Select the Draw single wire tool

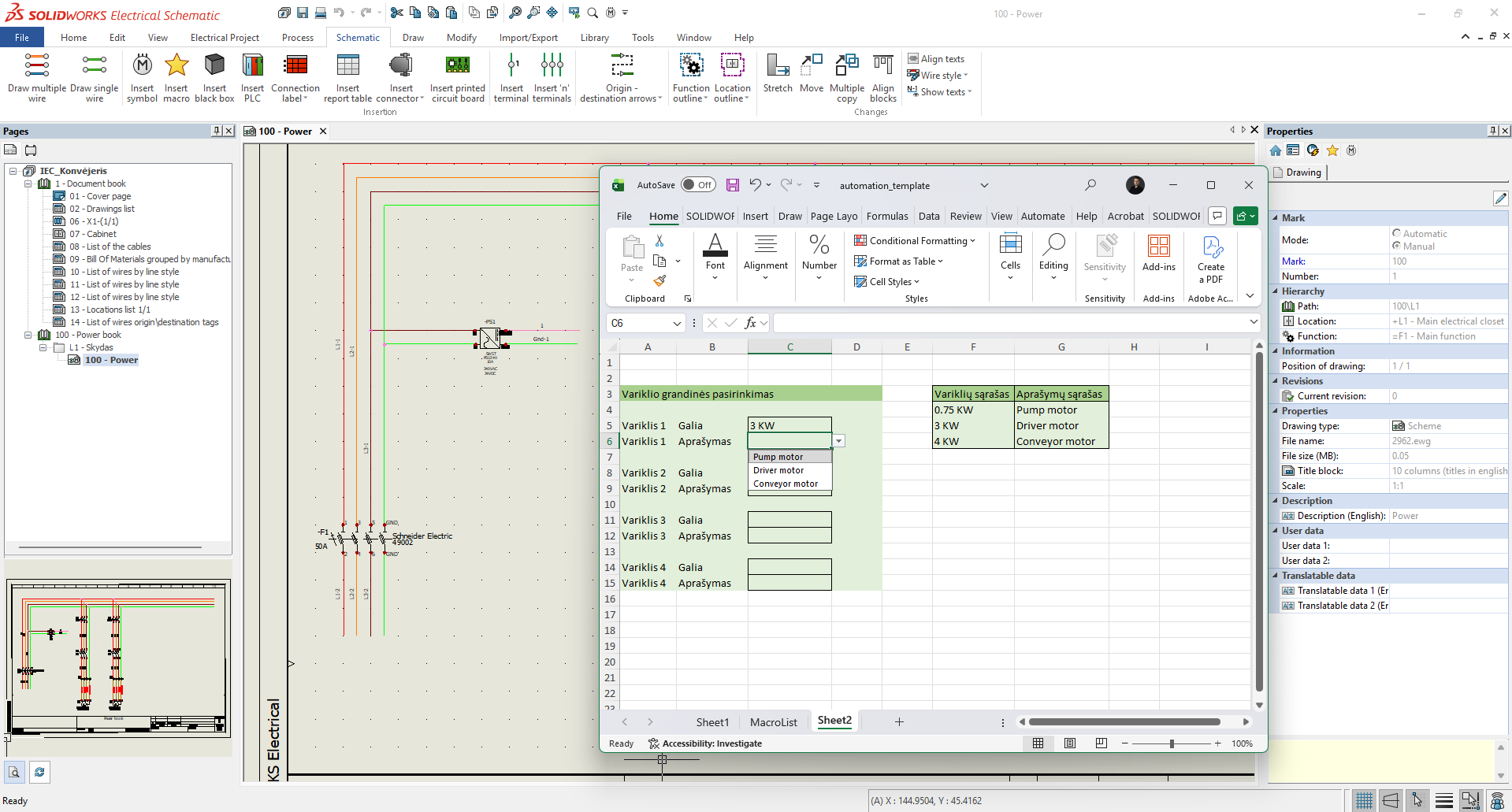[x=95, y=77]
